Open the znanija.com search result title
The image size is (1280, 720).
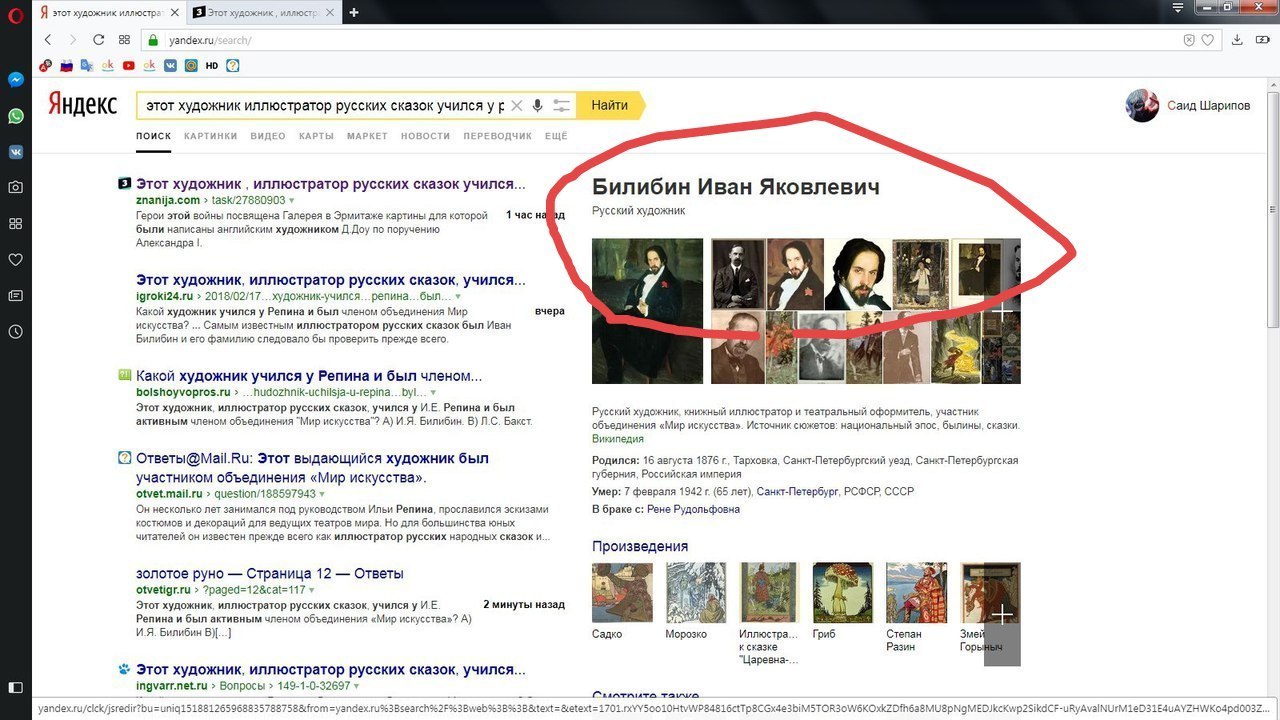331,184
